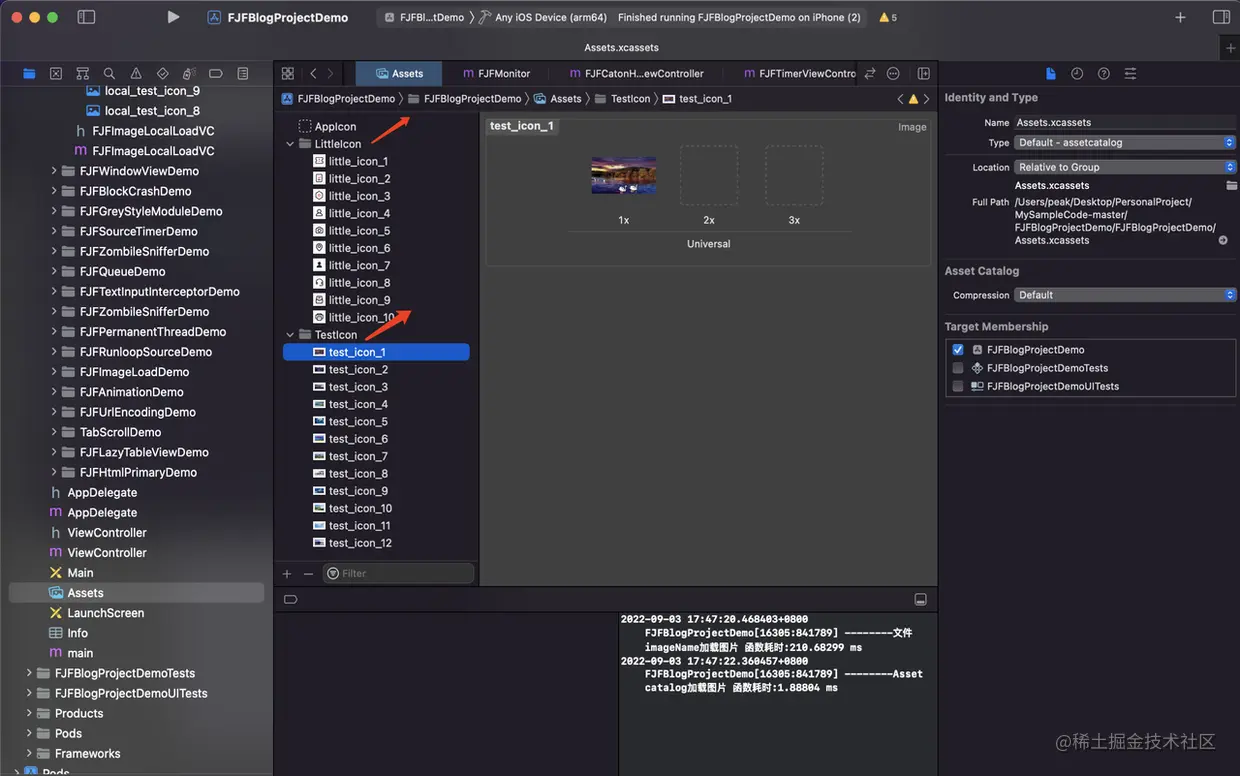Show the History inspector clock icon
The image size is (1240, 776).
click(1077, 73)
